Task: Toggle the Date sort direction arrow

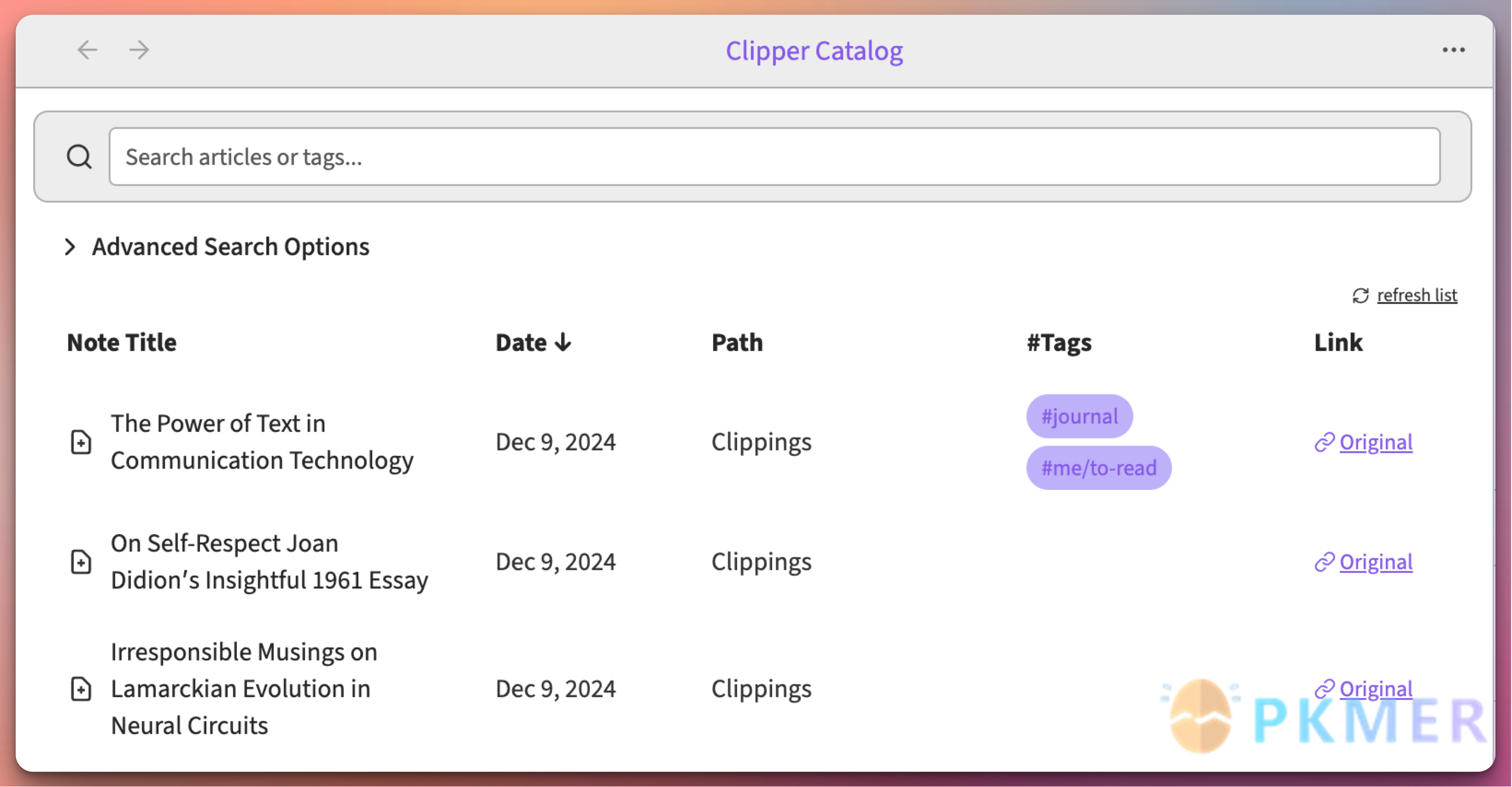Action: tap(564, 342)
